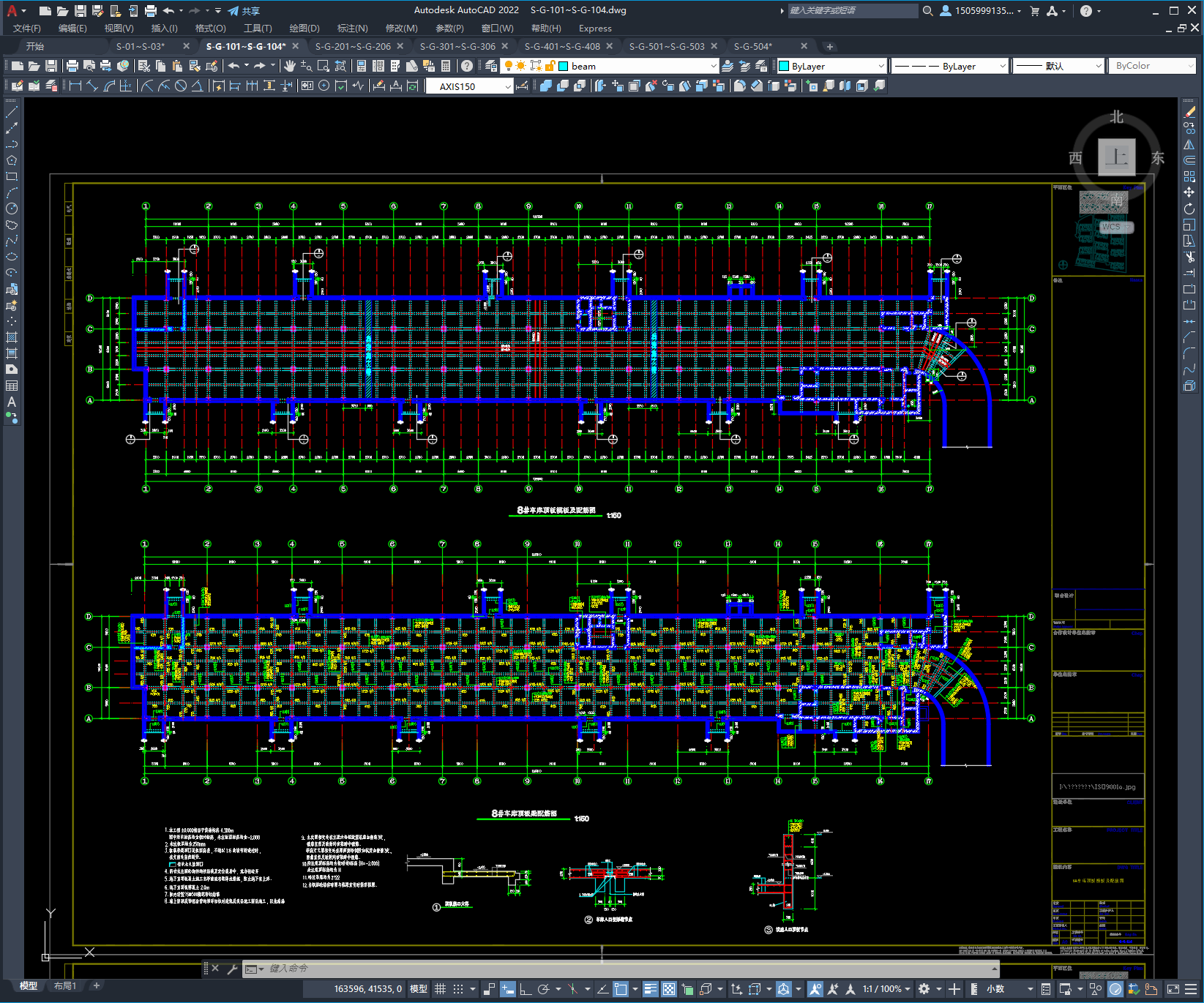Toggle Lineweight display in status bar

pos(651,989)
